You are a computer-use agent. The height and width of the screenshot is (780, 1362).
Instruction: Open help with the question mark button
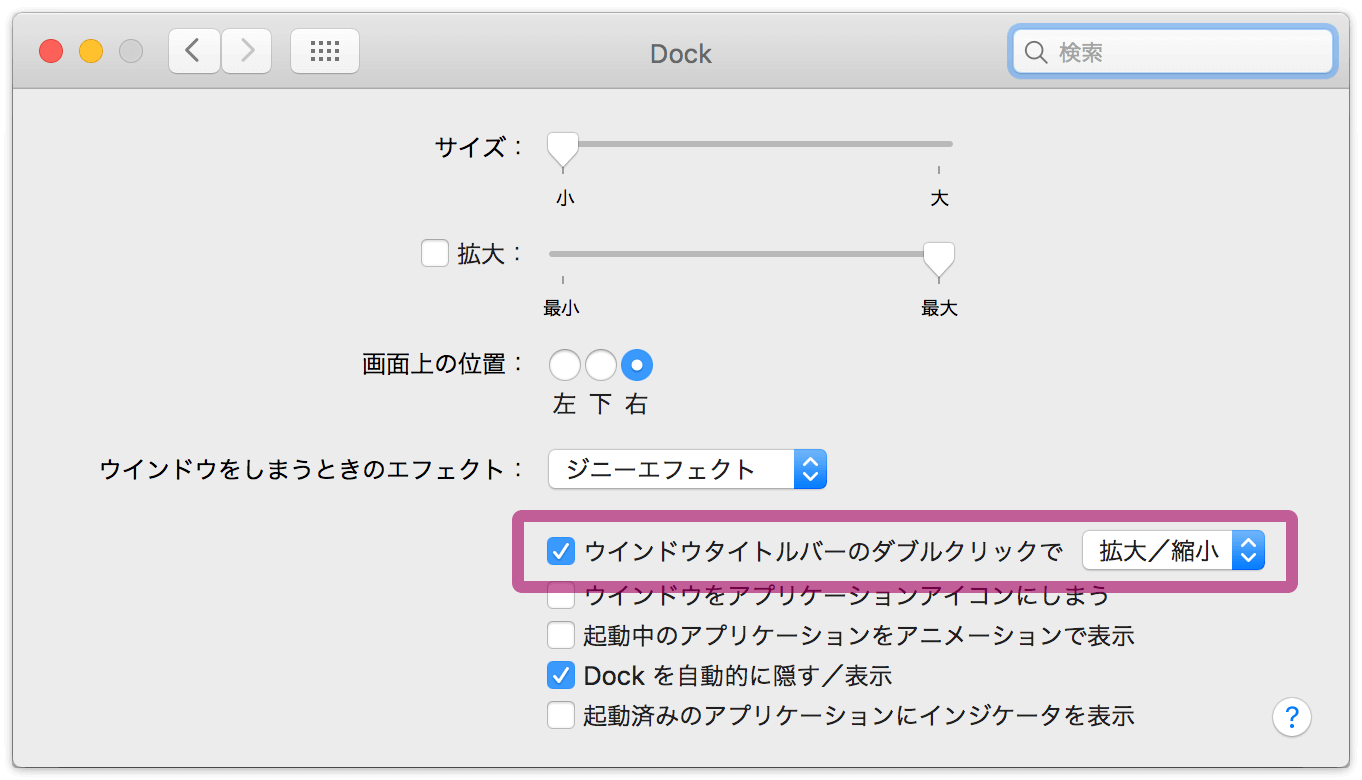[x=1292, y=716]
